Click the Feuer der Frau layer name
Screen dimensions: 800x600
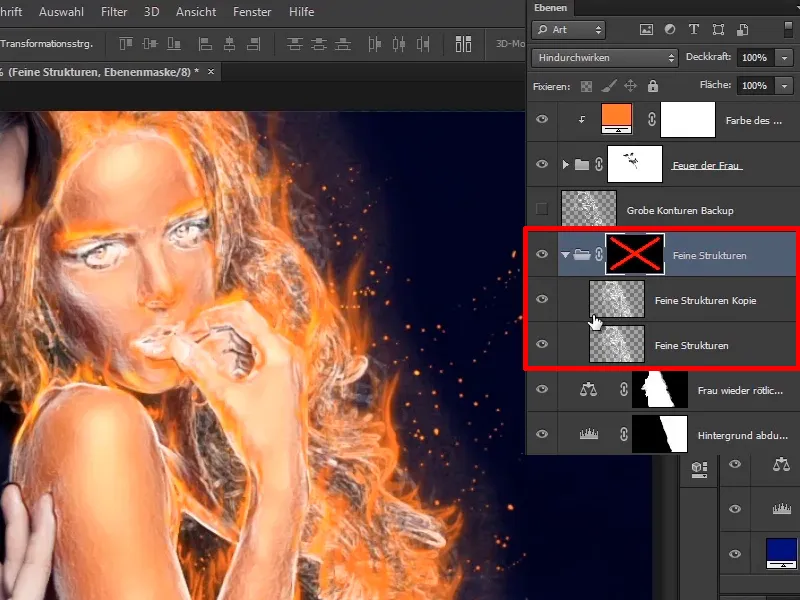[707, 165]
